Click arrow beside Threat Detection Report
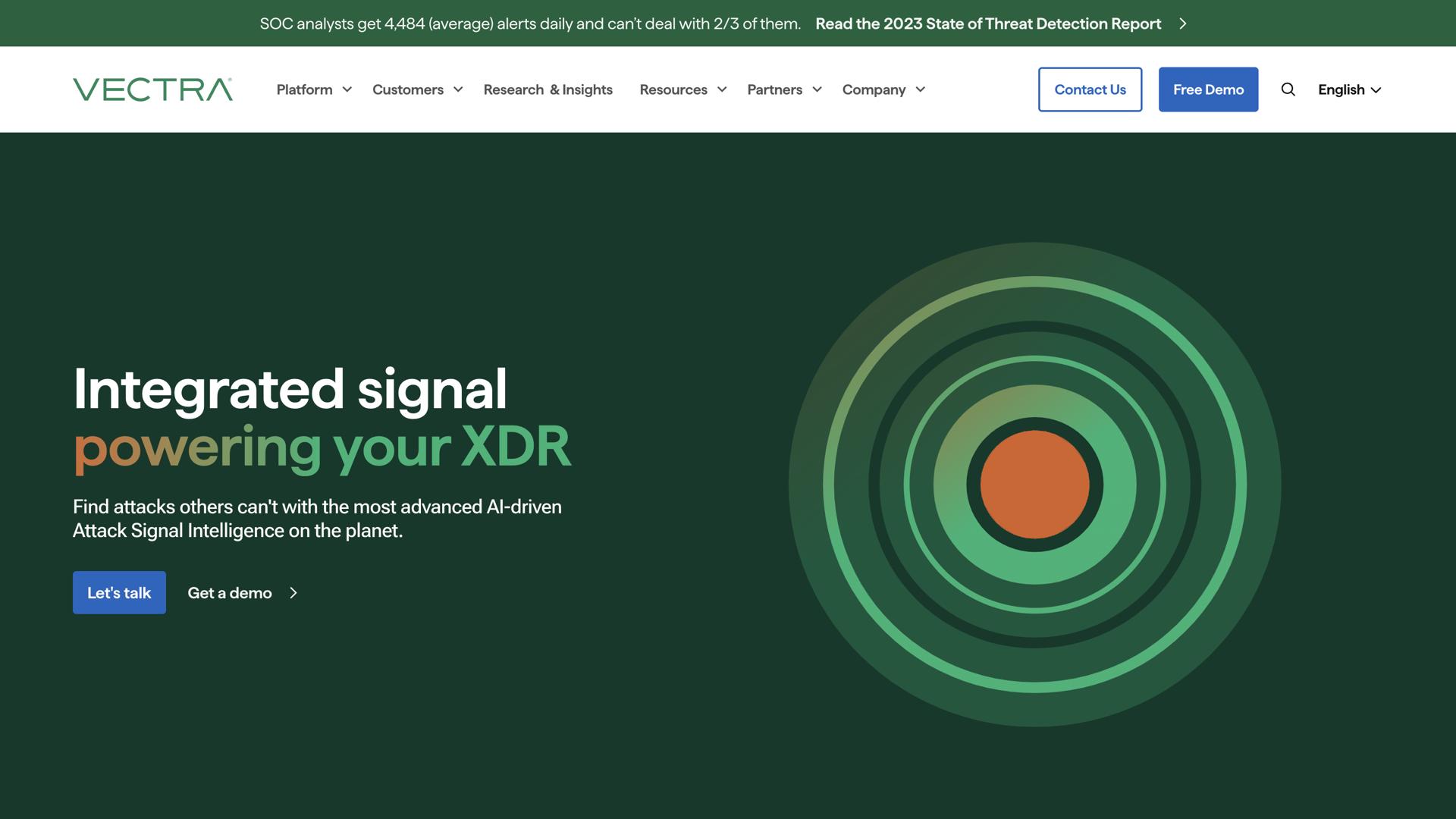Image resolution: width=1456 pixels, height=819 pixels. [x=1182, y=24]
